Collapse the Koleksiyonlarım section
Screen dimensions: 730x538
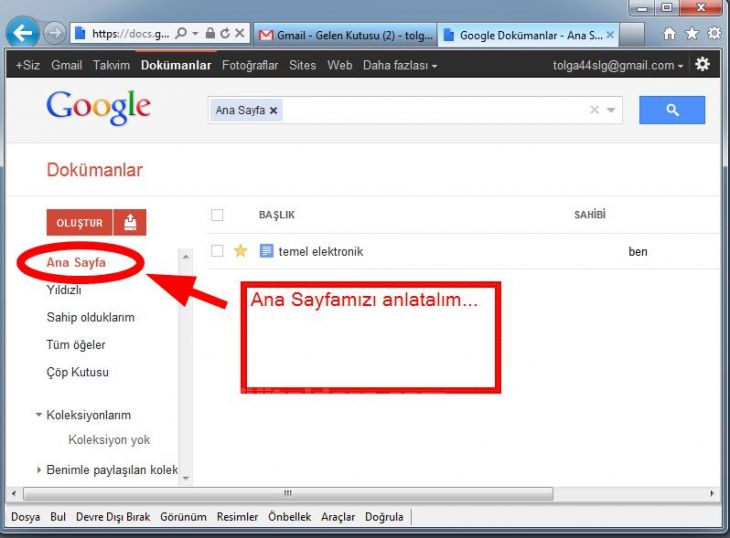click(x=39, y=414)
